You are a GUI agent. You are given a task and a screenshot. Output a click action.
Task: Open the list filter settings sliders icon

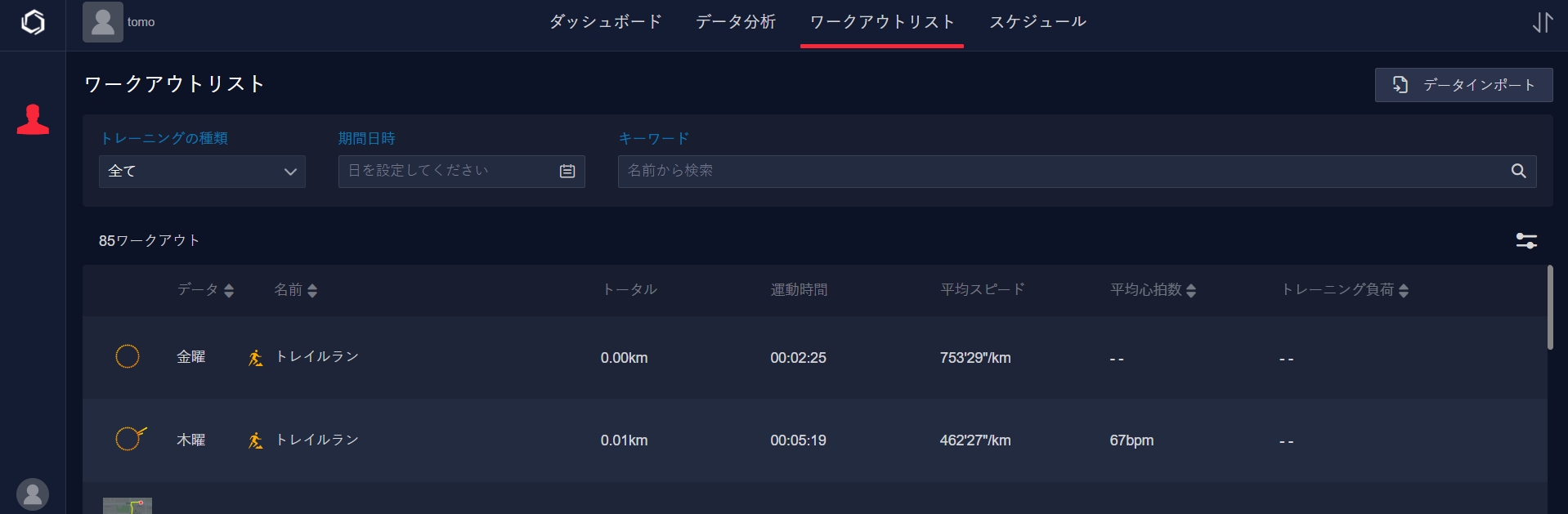(1526, 241)
